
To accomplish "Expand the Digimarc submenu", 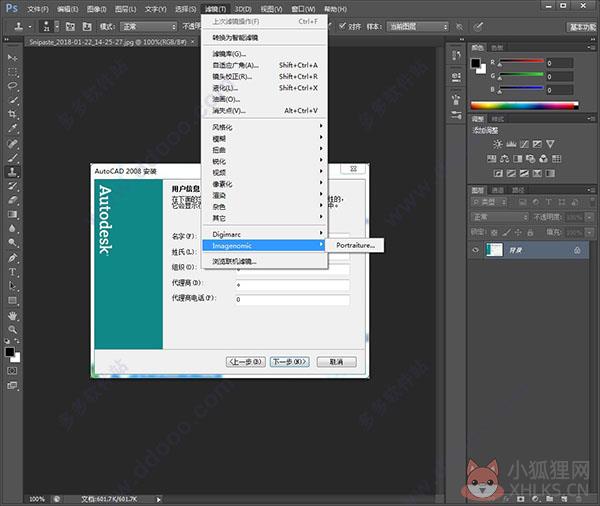I will [265, 234].
